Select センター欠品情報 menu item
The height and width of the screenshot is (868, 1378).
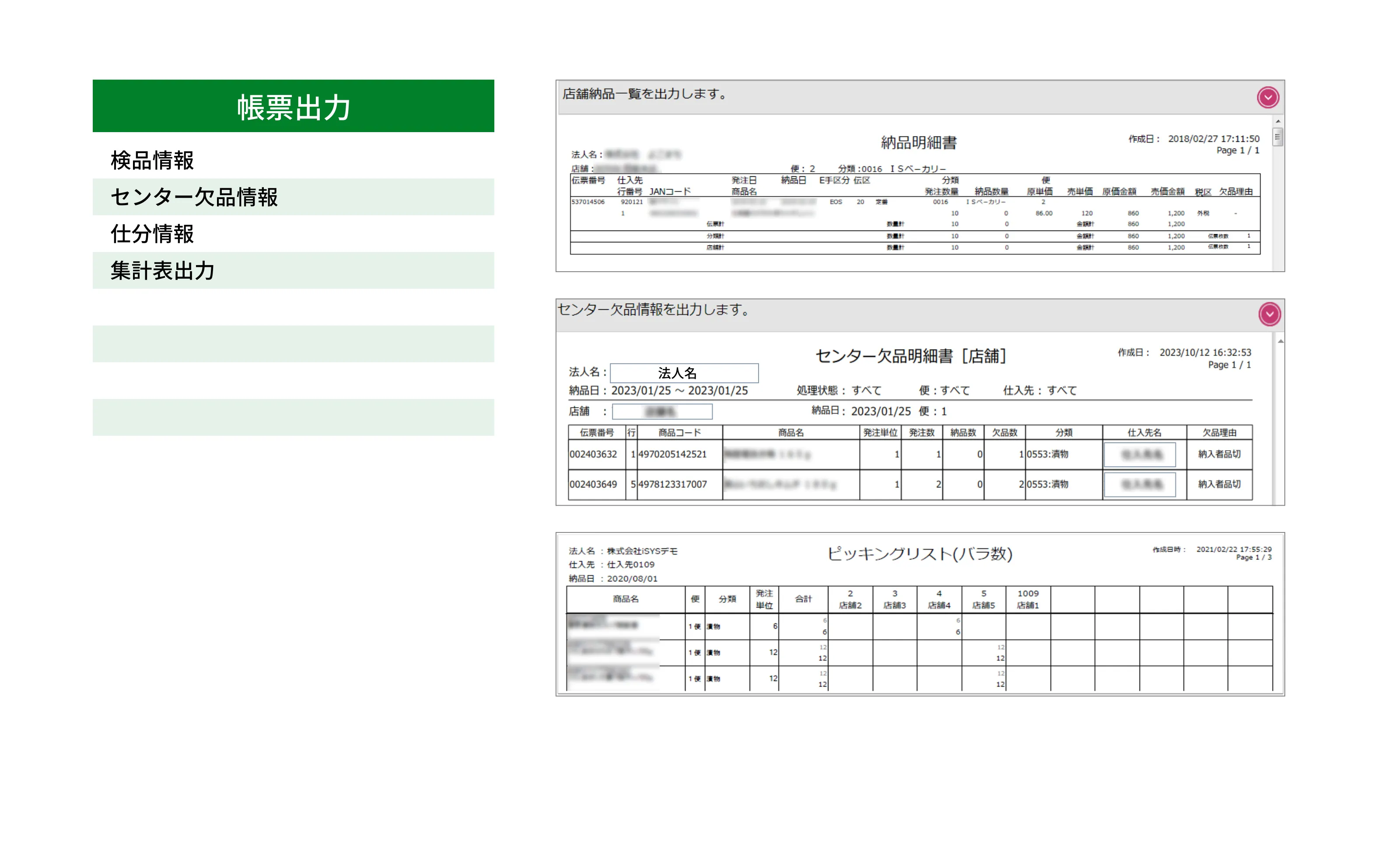[194, 197]
